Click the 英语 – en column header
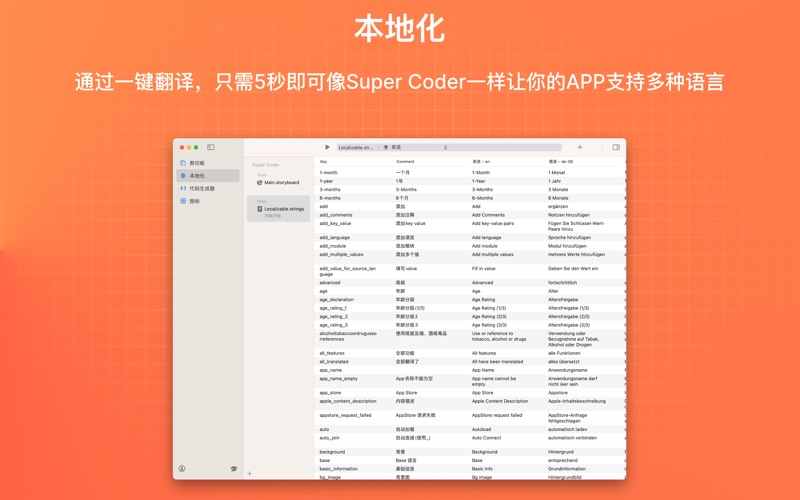 (x=481, y=161)
